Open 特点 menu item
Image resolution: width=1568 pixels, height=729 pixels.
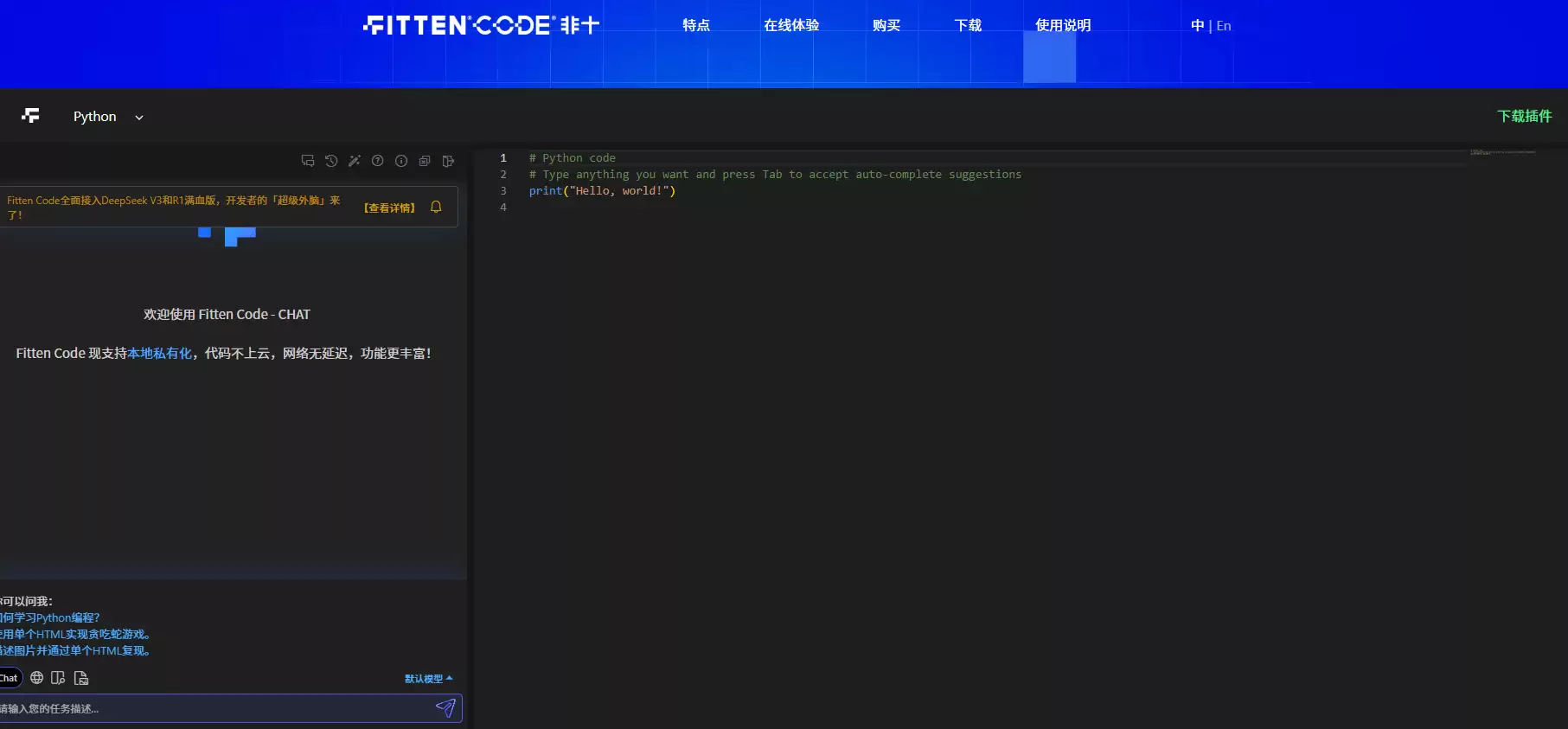point(696,26)
